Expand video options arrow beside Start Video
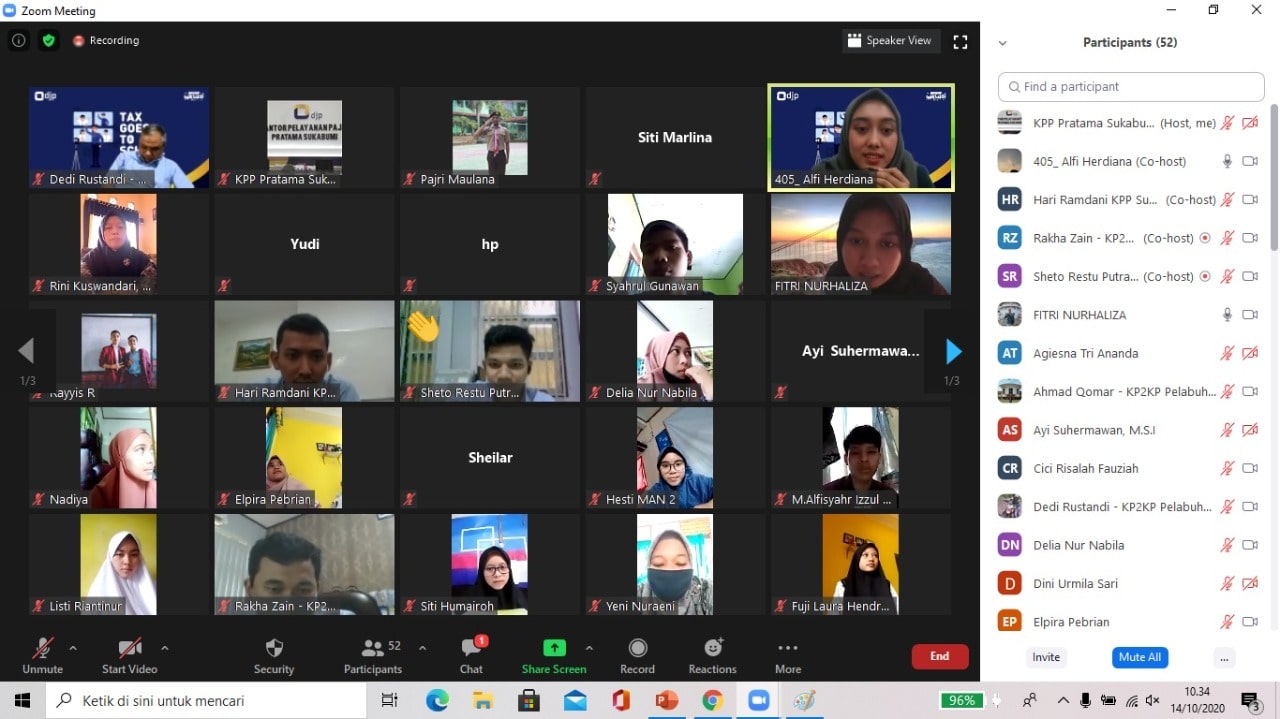Screen dimensions: 1280x719 [x=165, y=647]
